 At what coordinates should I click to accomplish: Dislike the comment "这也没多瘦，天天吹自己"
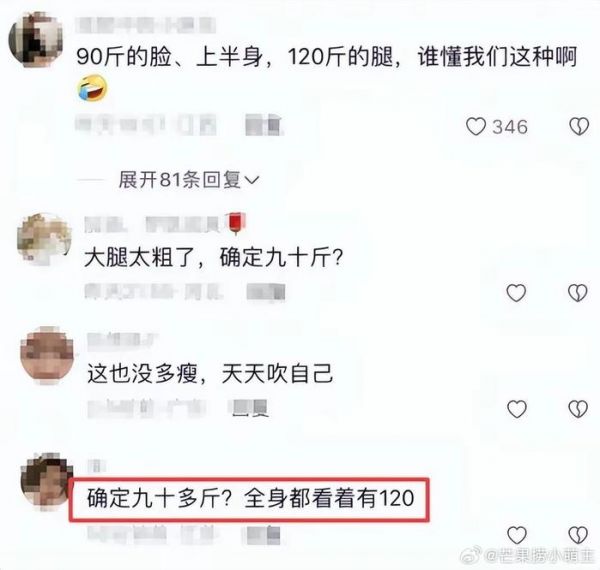click(578, 409)
